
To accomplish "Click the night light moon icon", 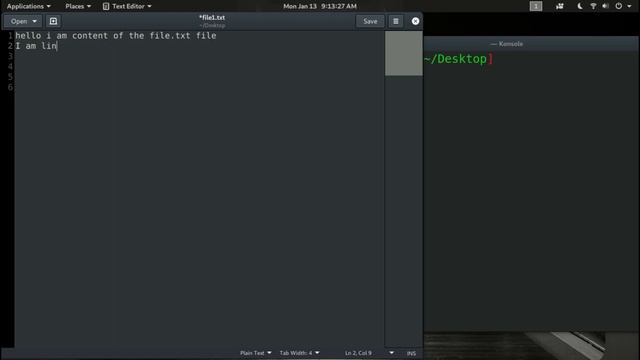I will point(580,6).
